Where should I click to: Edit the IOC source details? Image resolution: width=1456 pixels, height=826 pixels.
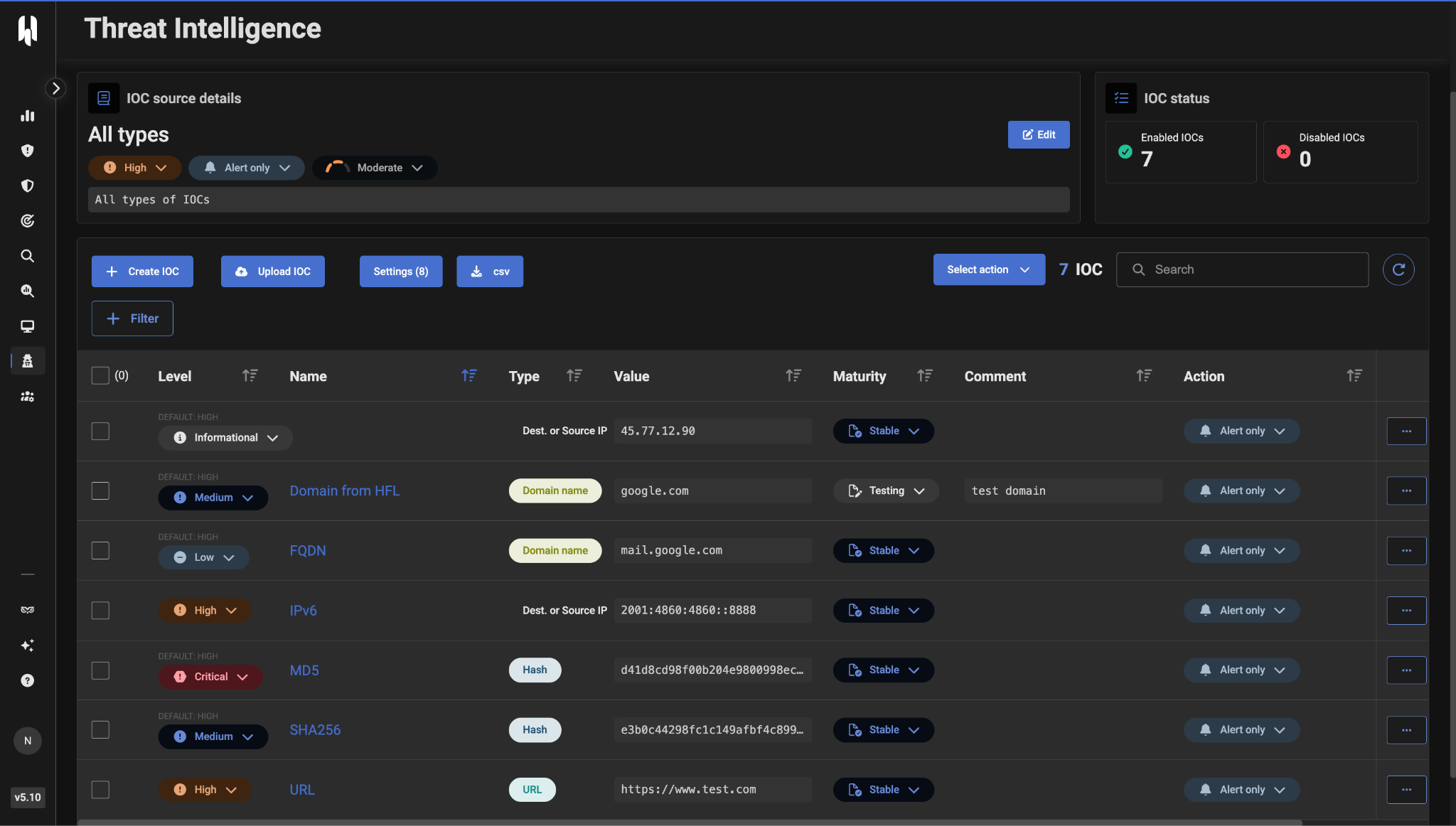pyautogui.click(x=1039, y=134)
